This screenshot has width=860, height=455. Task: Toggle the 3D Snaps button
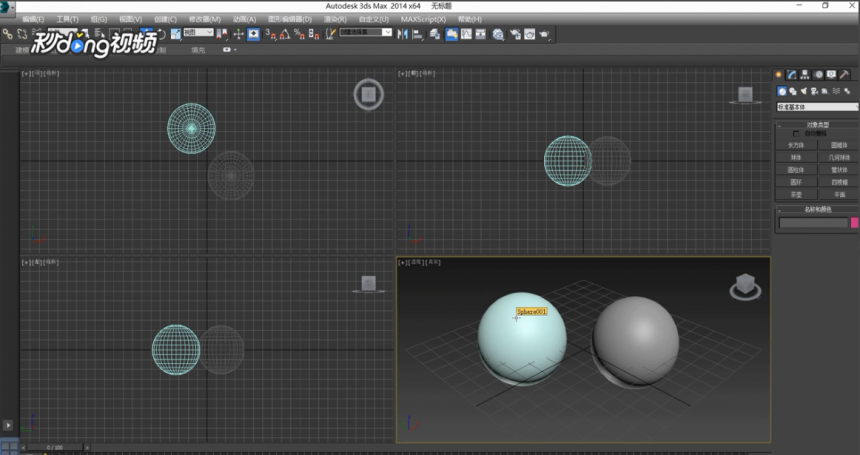pos(270,34)
